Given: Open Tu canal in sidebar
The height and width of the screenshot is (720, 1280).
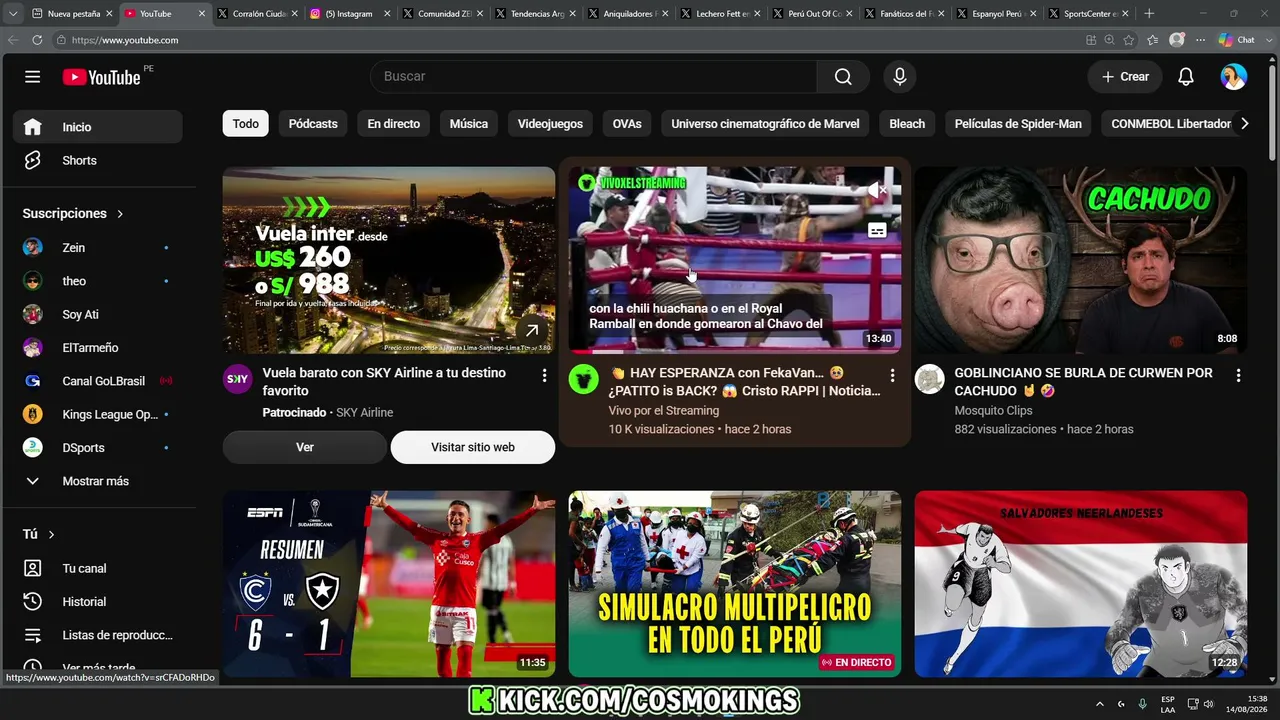Looking at the screenshot, I should (x=97, y=568).
